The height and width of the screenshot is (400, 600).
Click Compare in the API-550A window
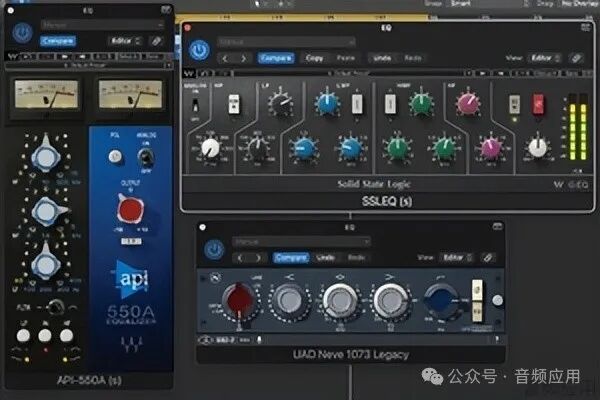click(x=58, y=41)
